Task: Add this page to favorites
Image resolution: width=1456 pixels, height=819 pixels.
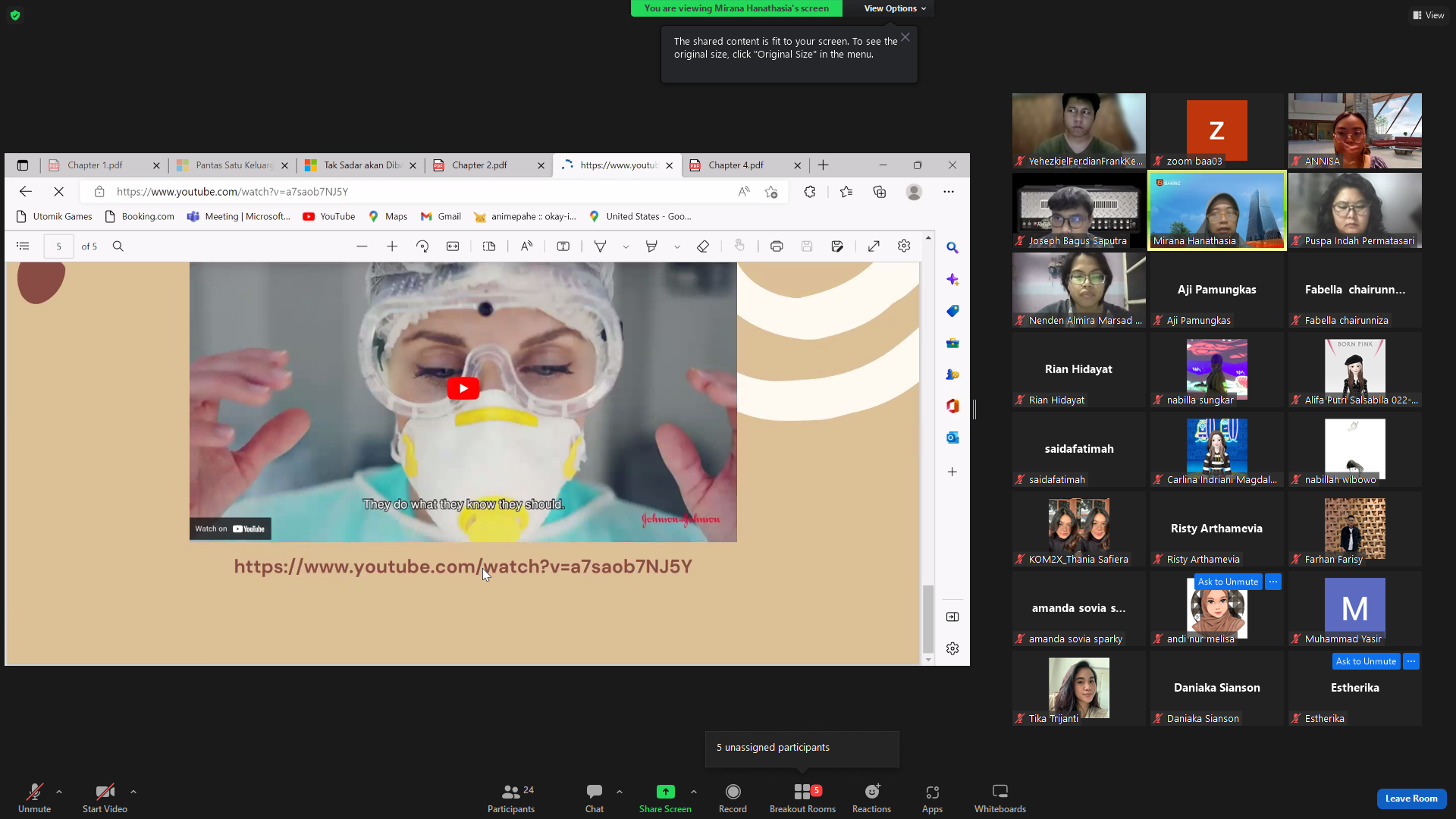Action: (771, 192)
